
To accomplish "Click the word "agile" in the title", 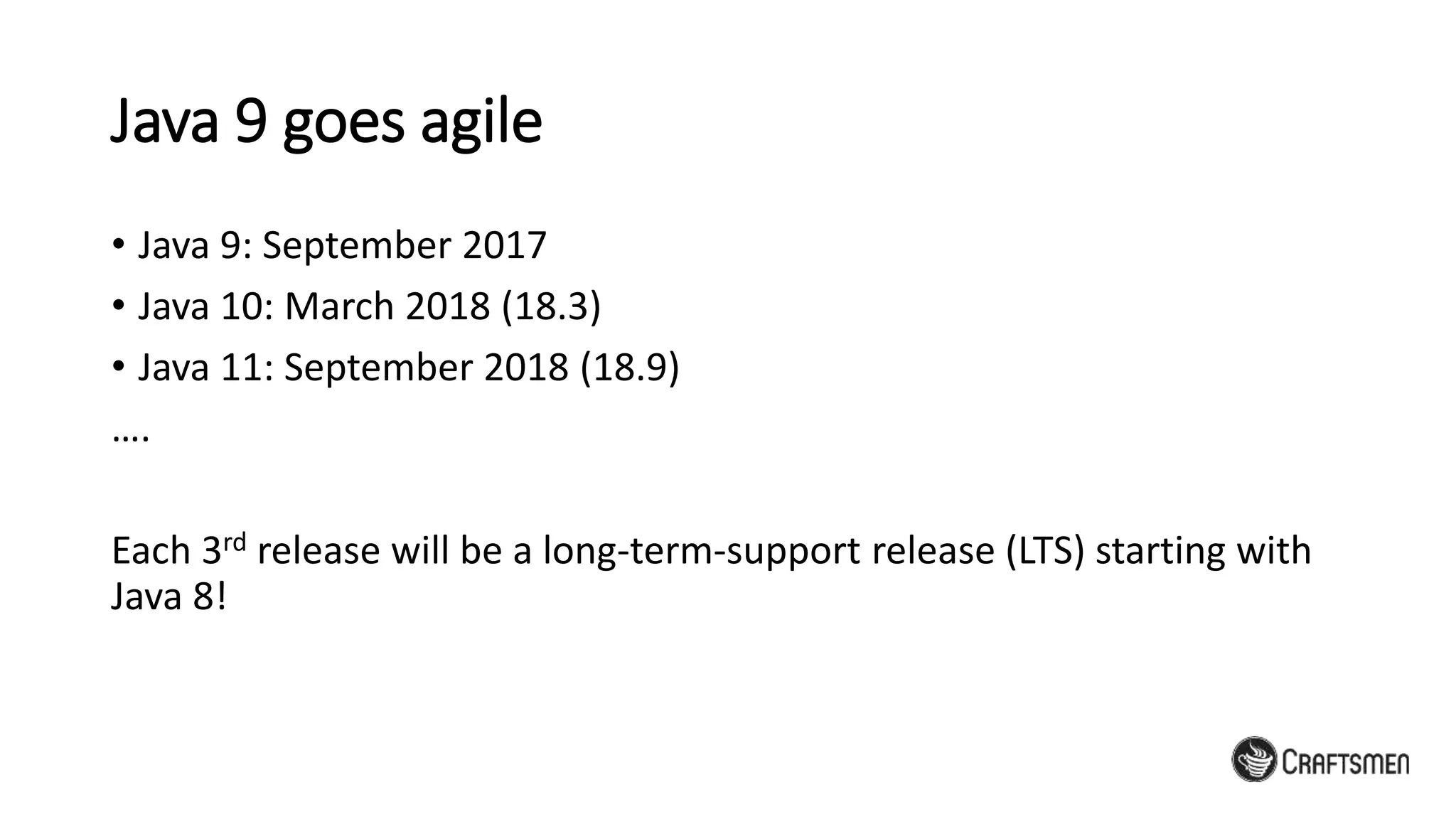I will point(481,122).
